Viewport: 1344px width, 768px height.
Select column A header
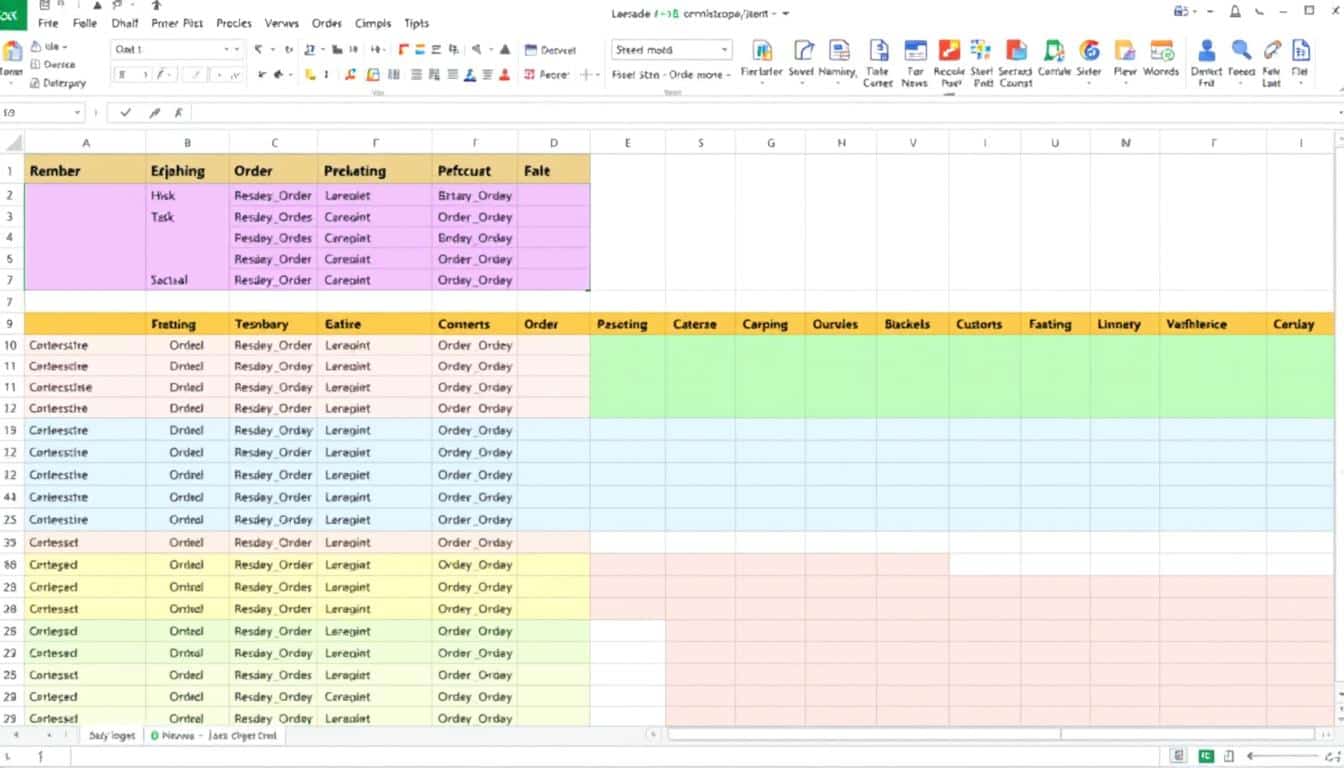[x=86, y=143]
